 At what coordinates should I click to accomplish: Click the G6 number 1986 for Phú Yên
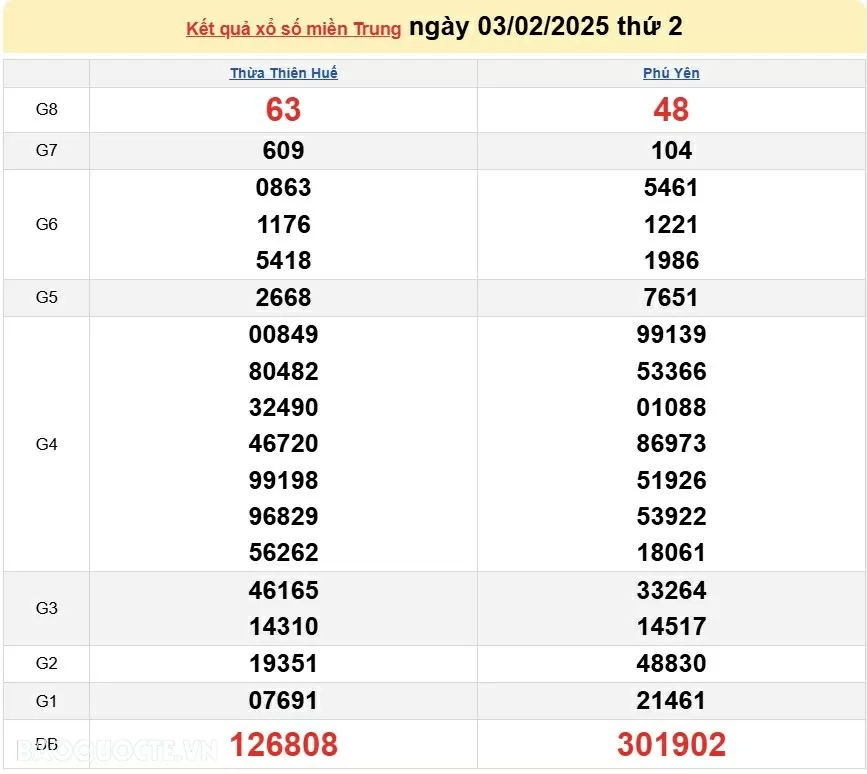(672, 260)
